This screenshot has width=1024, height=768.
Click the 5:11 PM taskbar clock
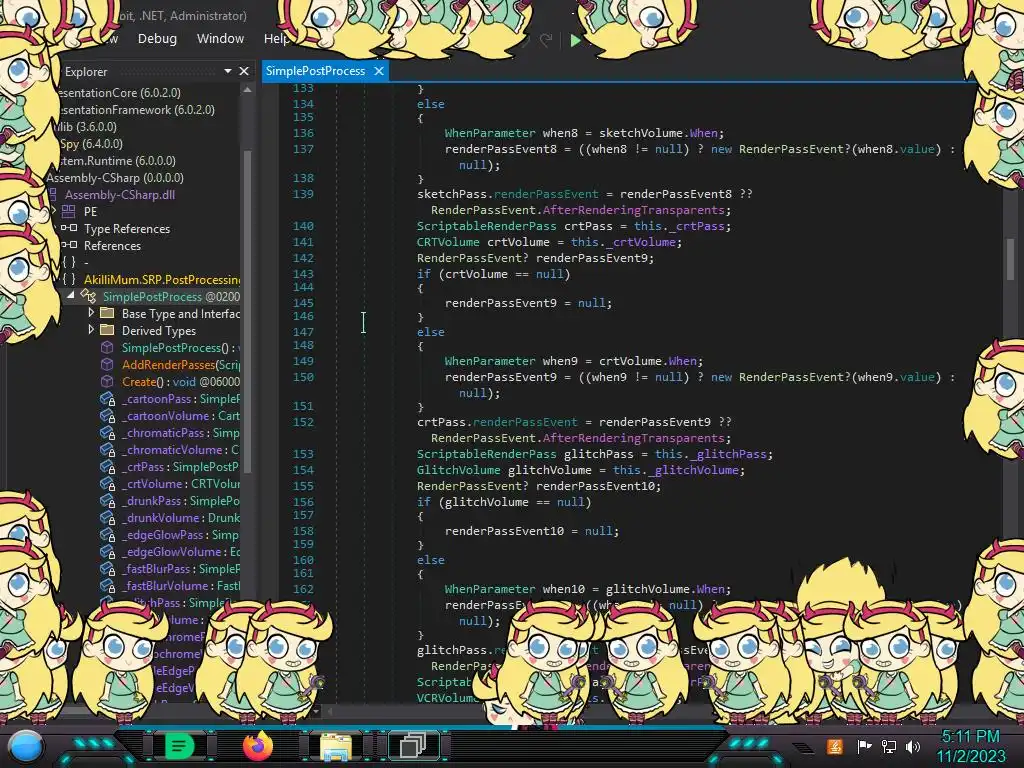coord(970,737)
